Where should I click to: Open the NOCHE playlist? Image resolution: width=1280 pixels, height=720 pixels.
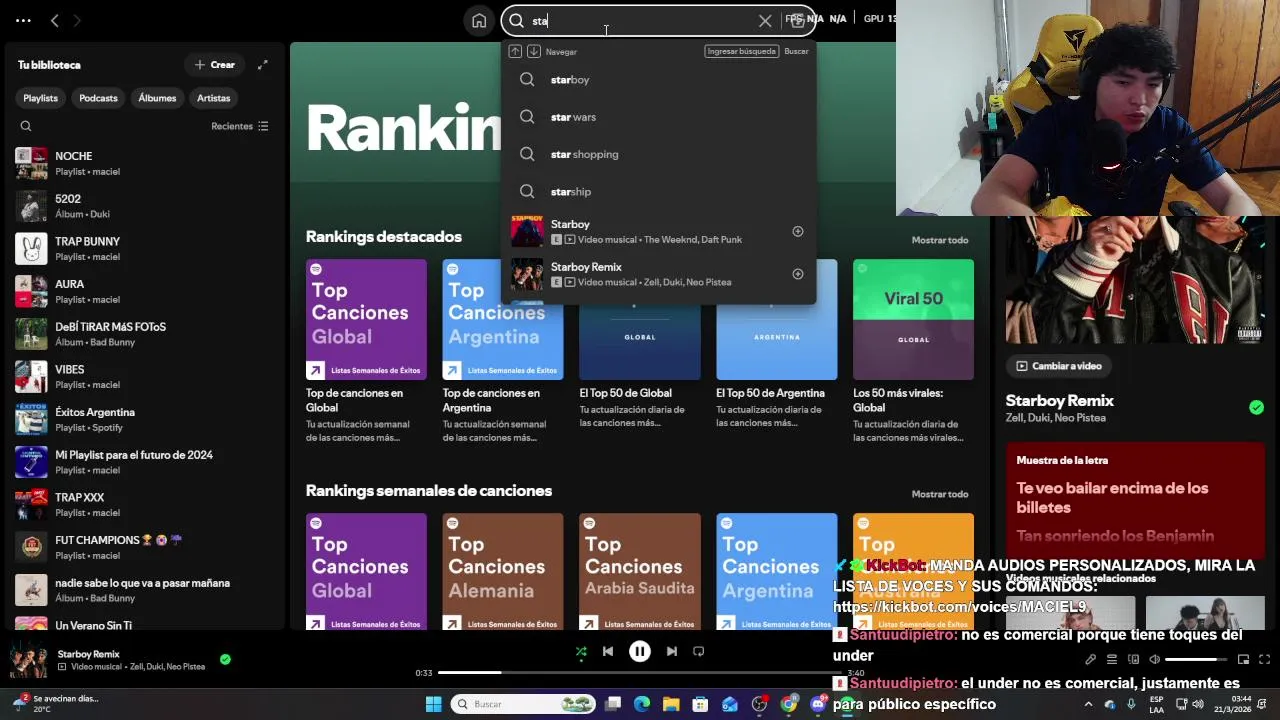click(x=145, y=163)
